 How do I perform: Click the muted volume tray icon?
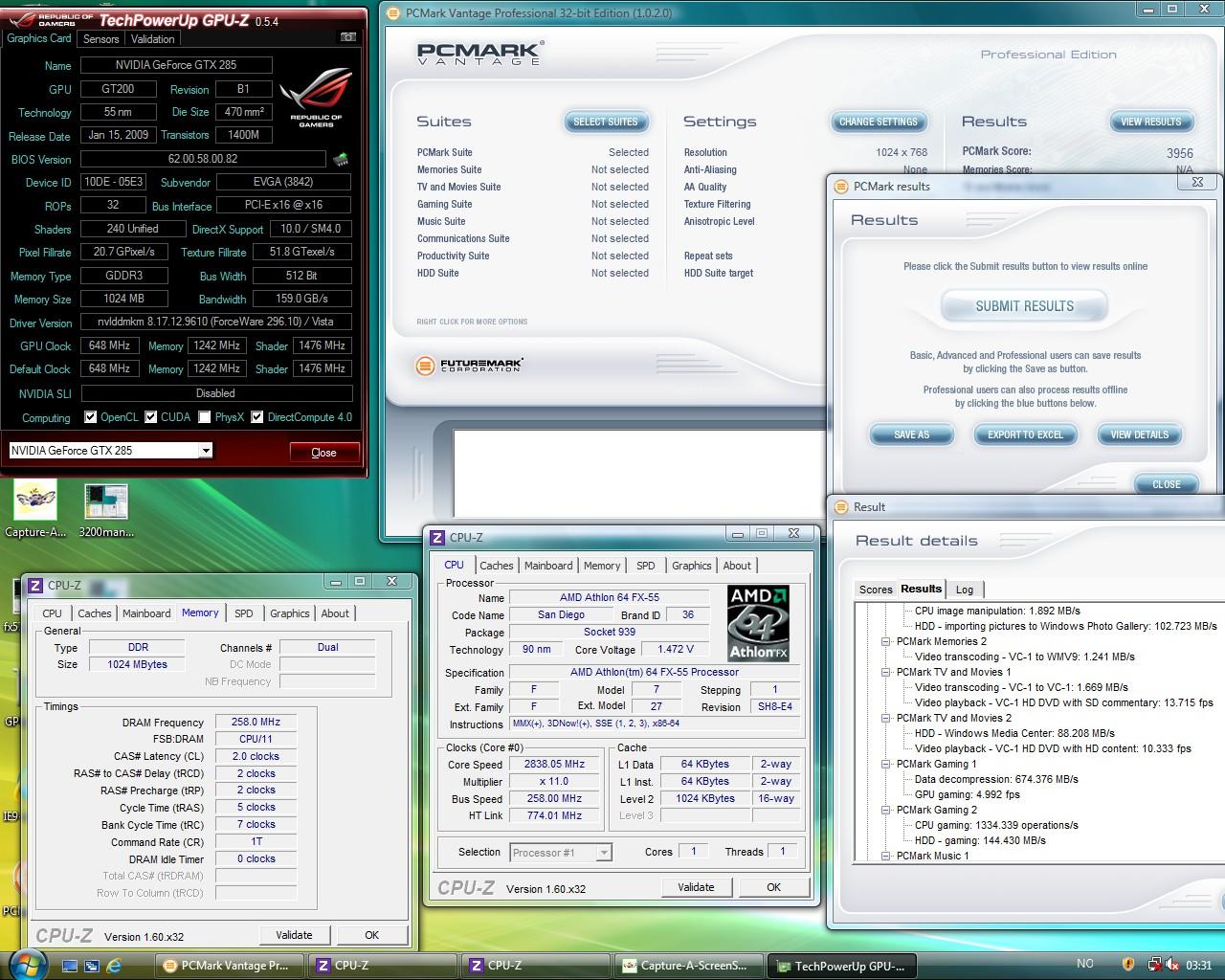pyautogui.click(x=1172, y=965)
